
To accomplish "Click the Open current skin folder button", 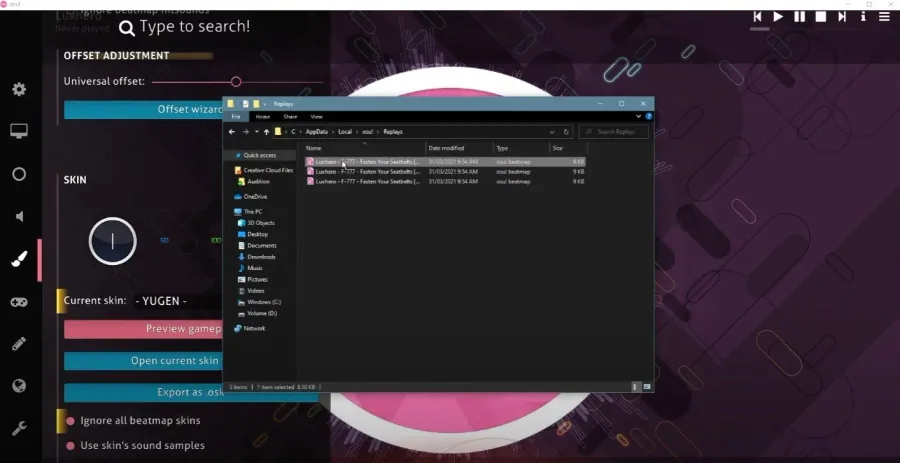I will click(143, 361).
